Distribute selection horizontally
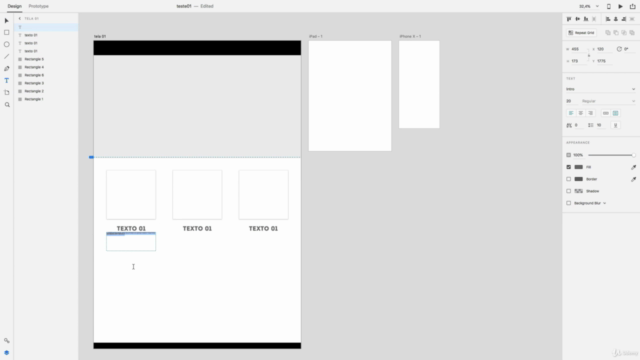 [632, 19]
